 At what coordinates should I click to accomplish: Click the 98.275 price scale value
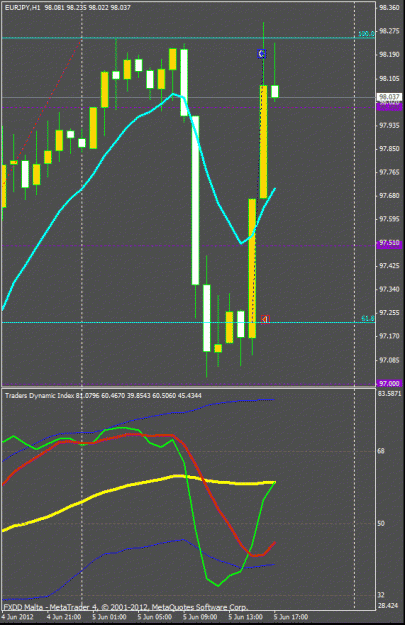pyautogui.click(x=389, y=31)
